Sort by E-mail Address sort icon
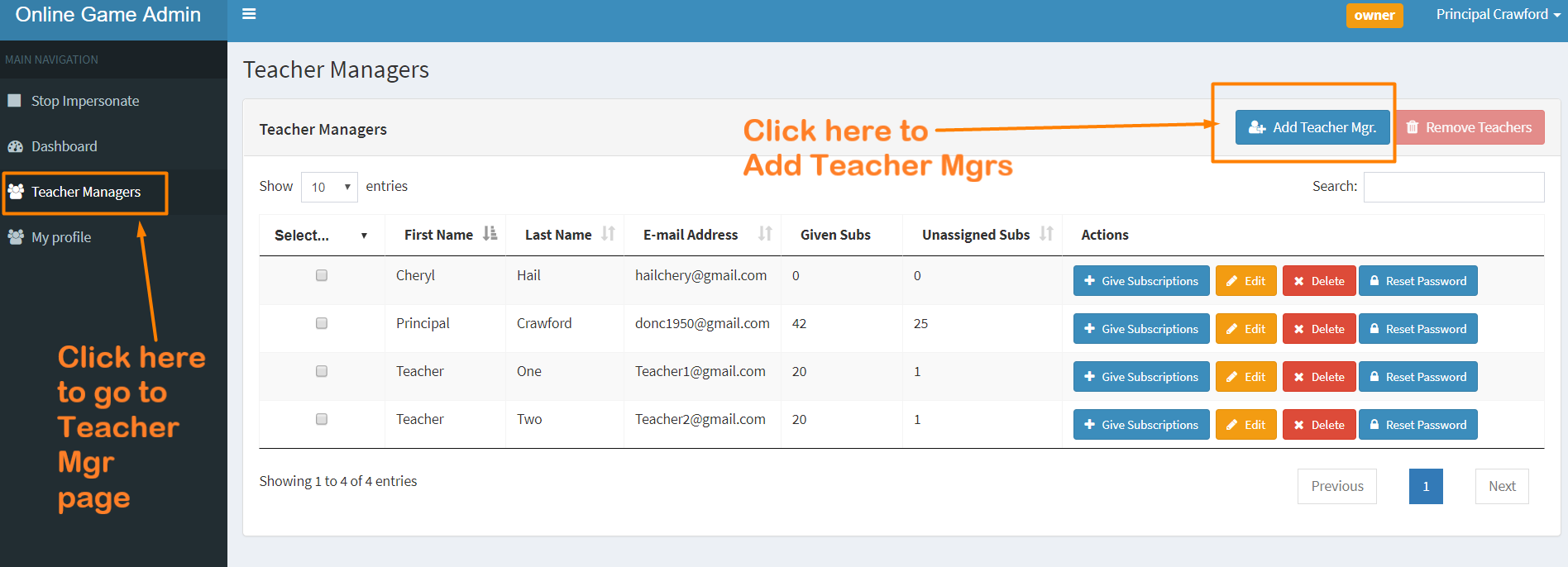The height and width of the screenshot is (567, 1568). coord(765,234)
